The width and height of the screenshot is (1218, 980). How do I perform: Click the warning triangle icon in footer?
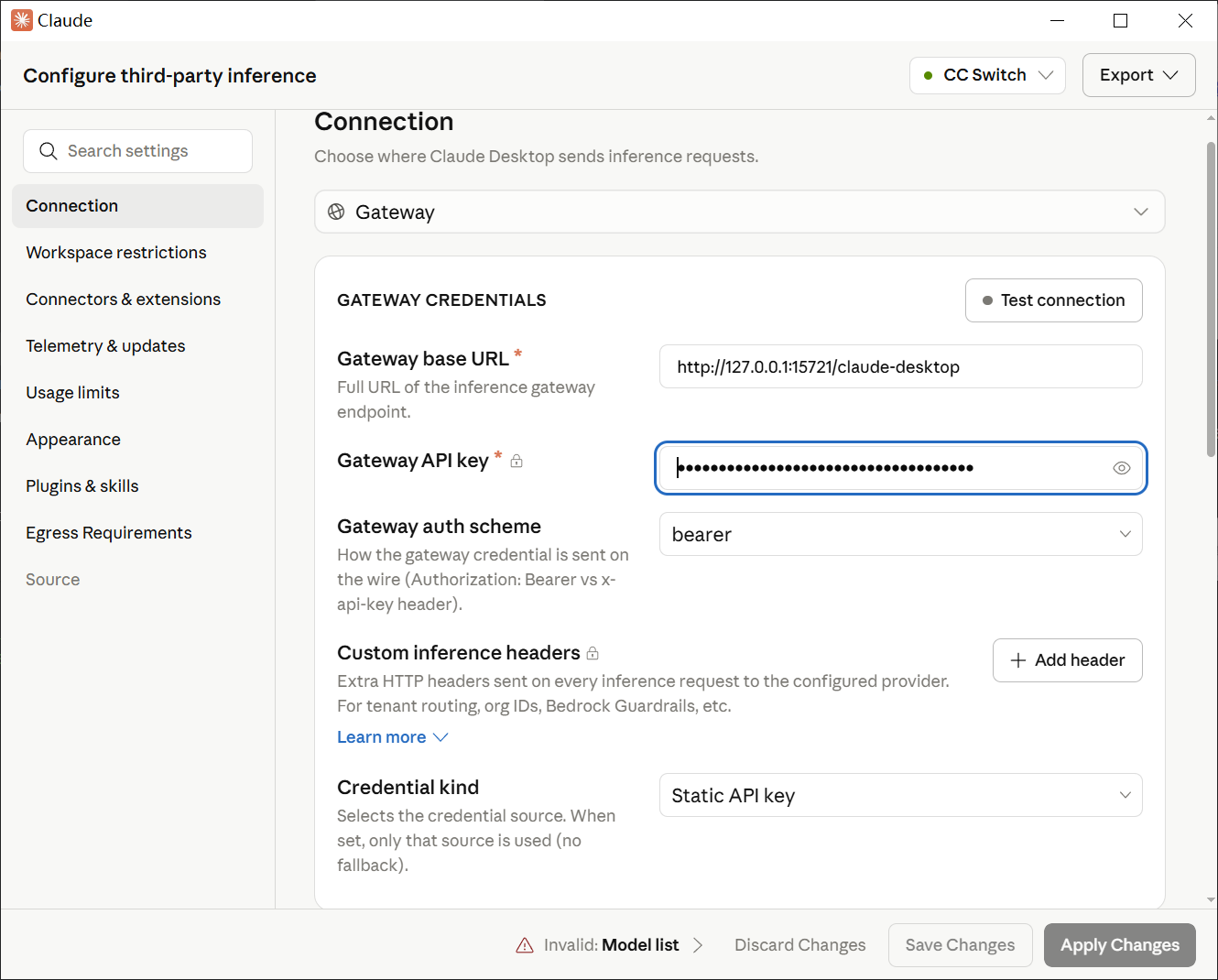tap(525, 945)
